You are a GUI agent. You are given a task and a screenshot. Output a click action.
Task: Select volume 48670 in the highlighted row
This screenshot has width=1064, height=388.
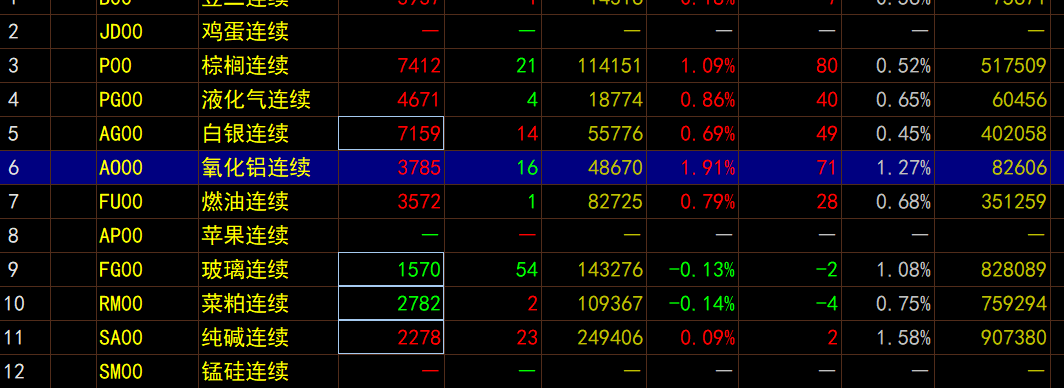(615, 168)
